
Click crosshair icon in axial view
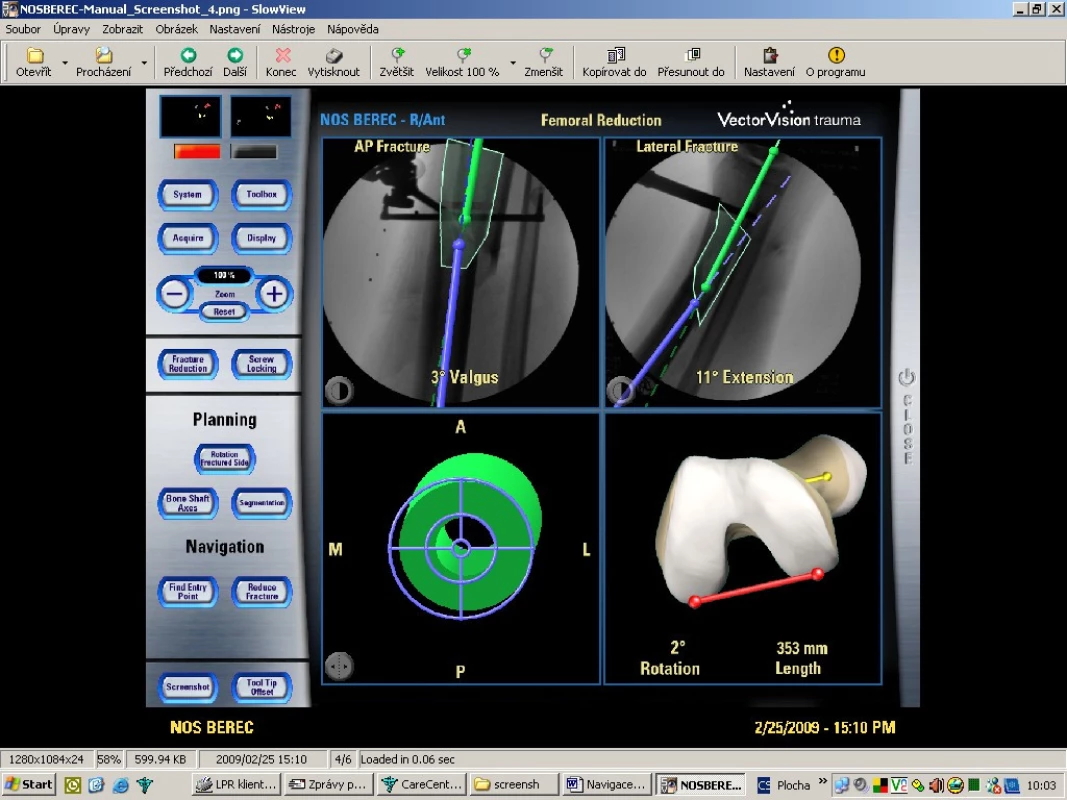339,666
